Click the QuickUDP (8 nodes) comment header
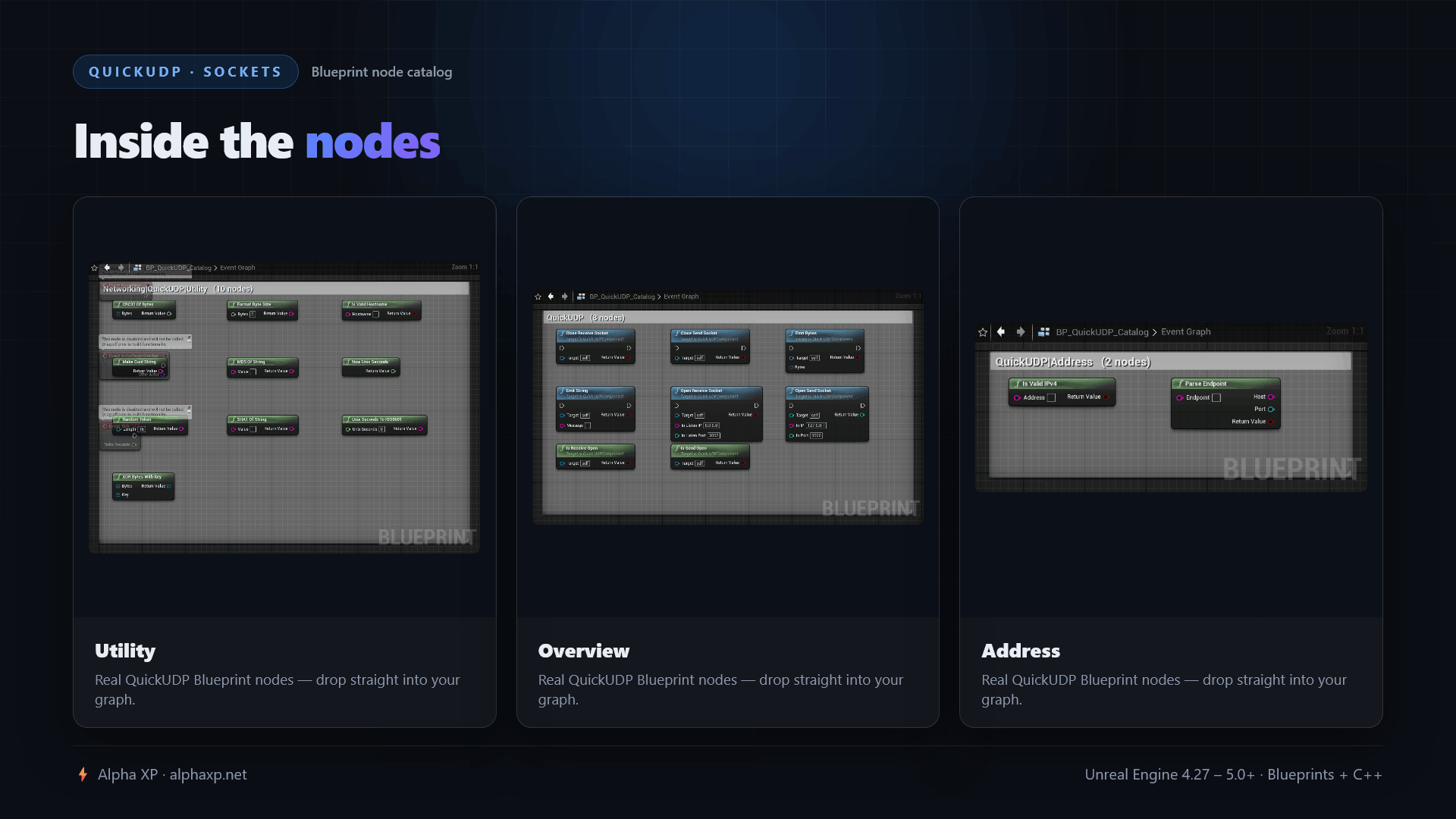 (x=728, y=317)
